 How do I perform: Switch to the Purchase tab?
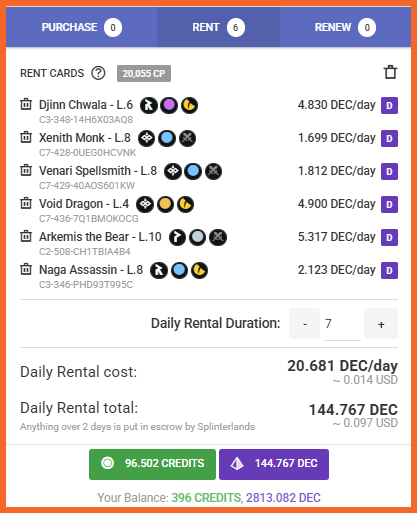[x=81, y=27]
